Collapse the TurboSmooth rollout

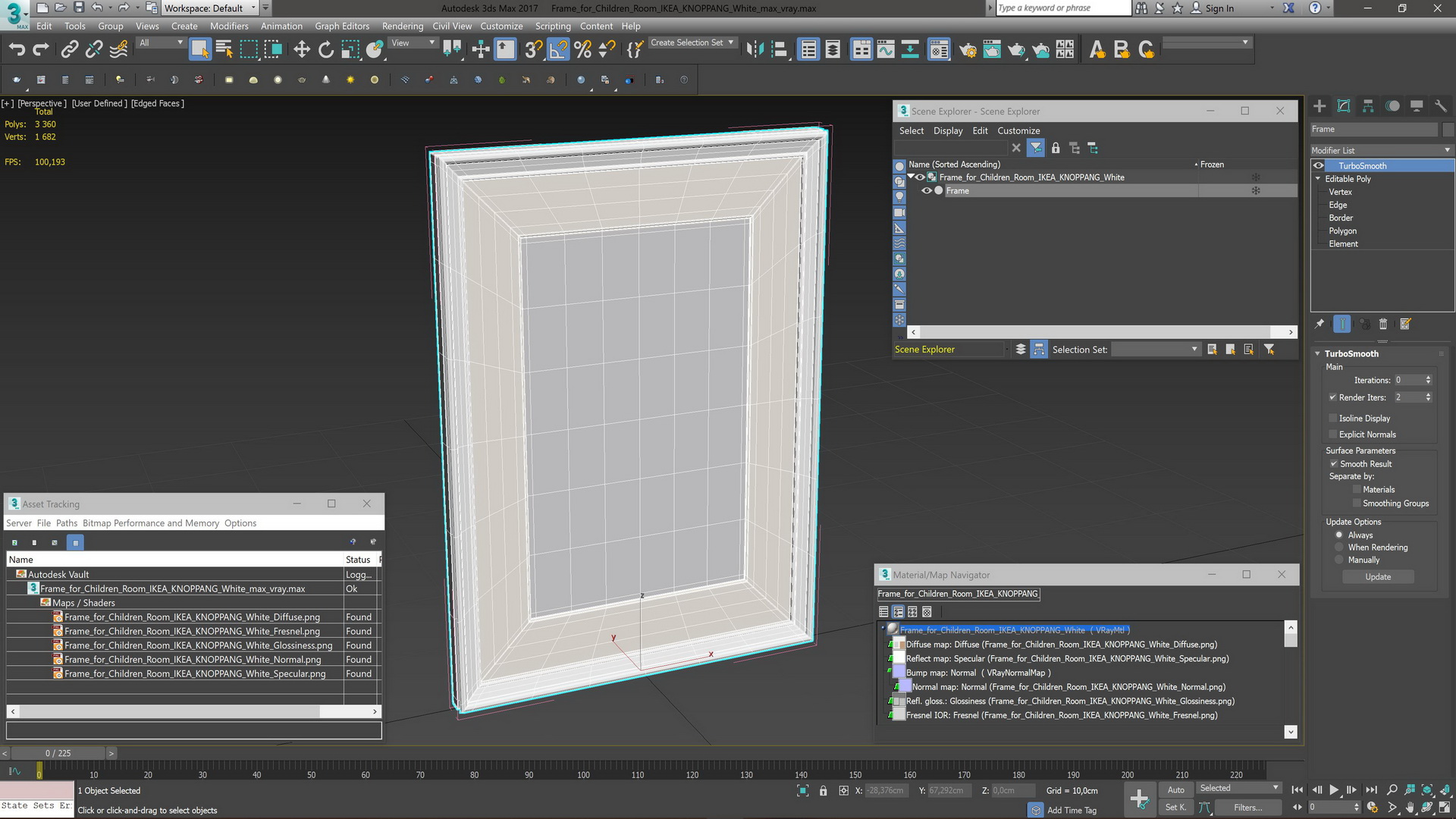(1318, 354)
